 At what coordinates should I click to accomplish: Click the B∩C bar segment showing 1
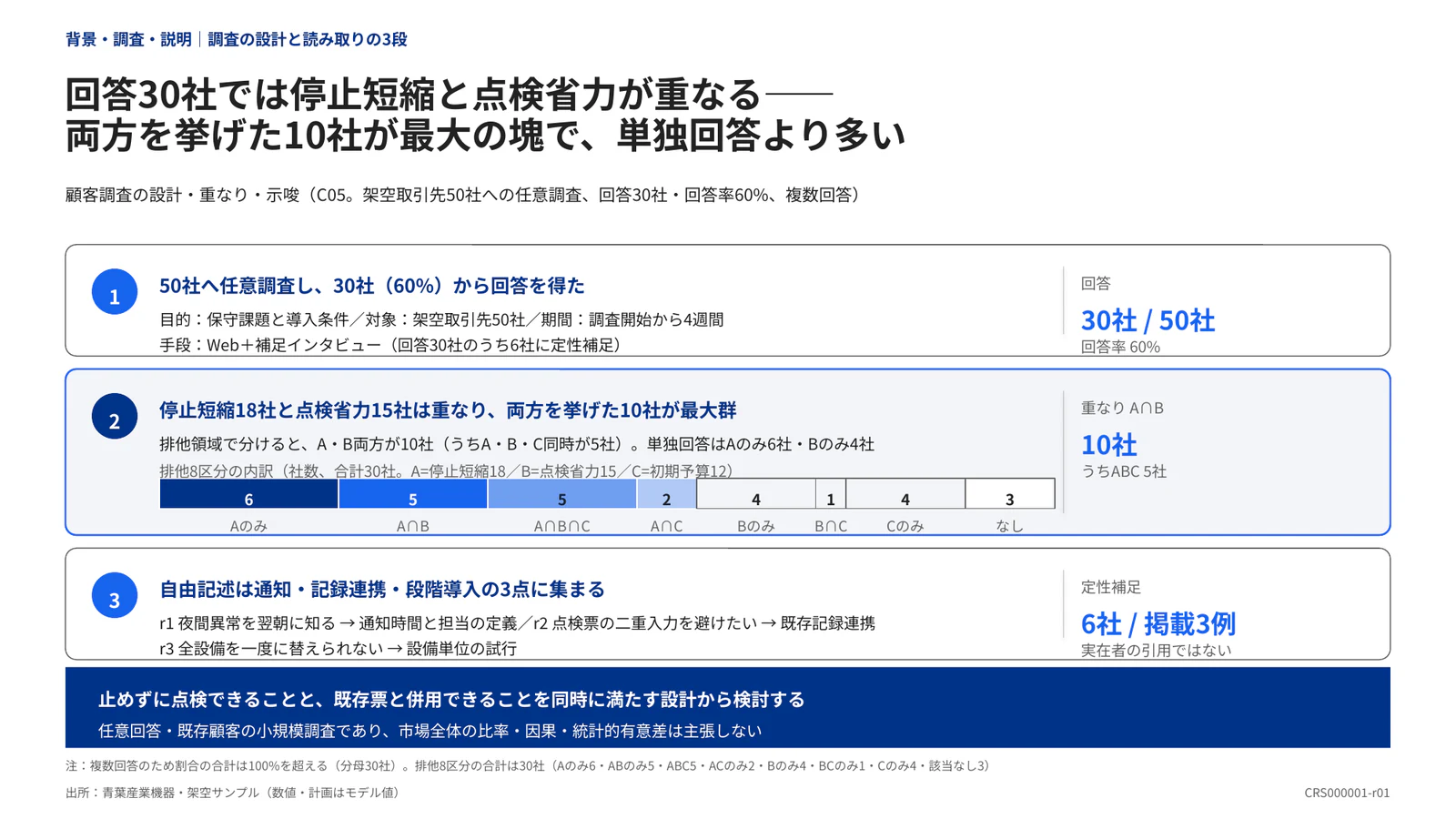pos(831,494)
